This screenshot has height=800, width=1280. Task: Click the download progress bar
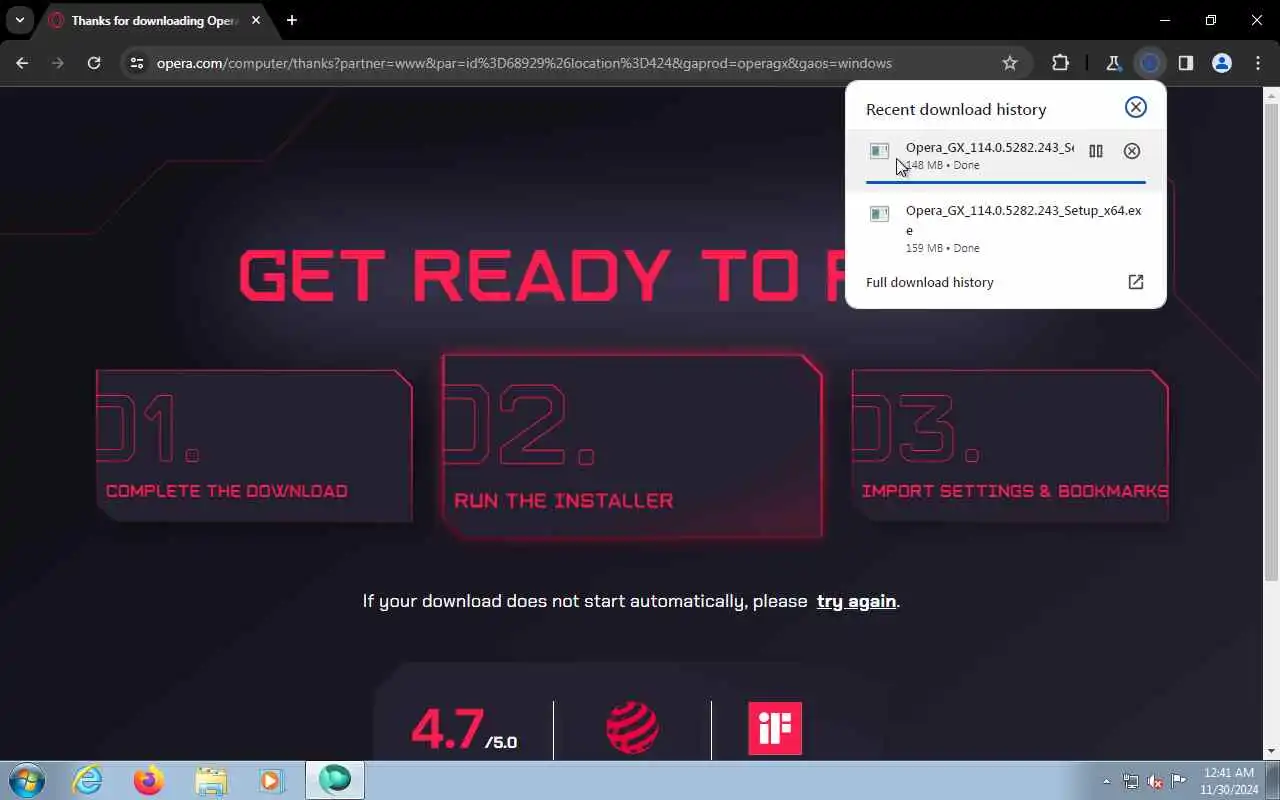click(1005, 182)
